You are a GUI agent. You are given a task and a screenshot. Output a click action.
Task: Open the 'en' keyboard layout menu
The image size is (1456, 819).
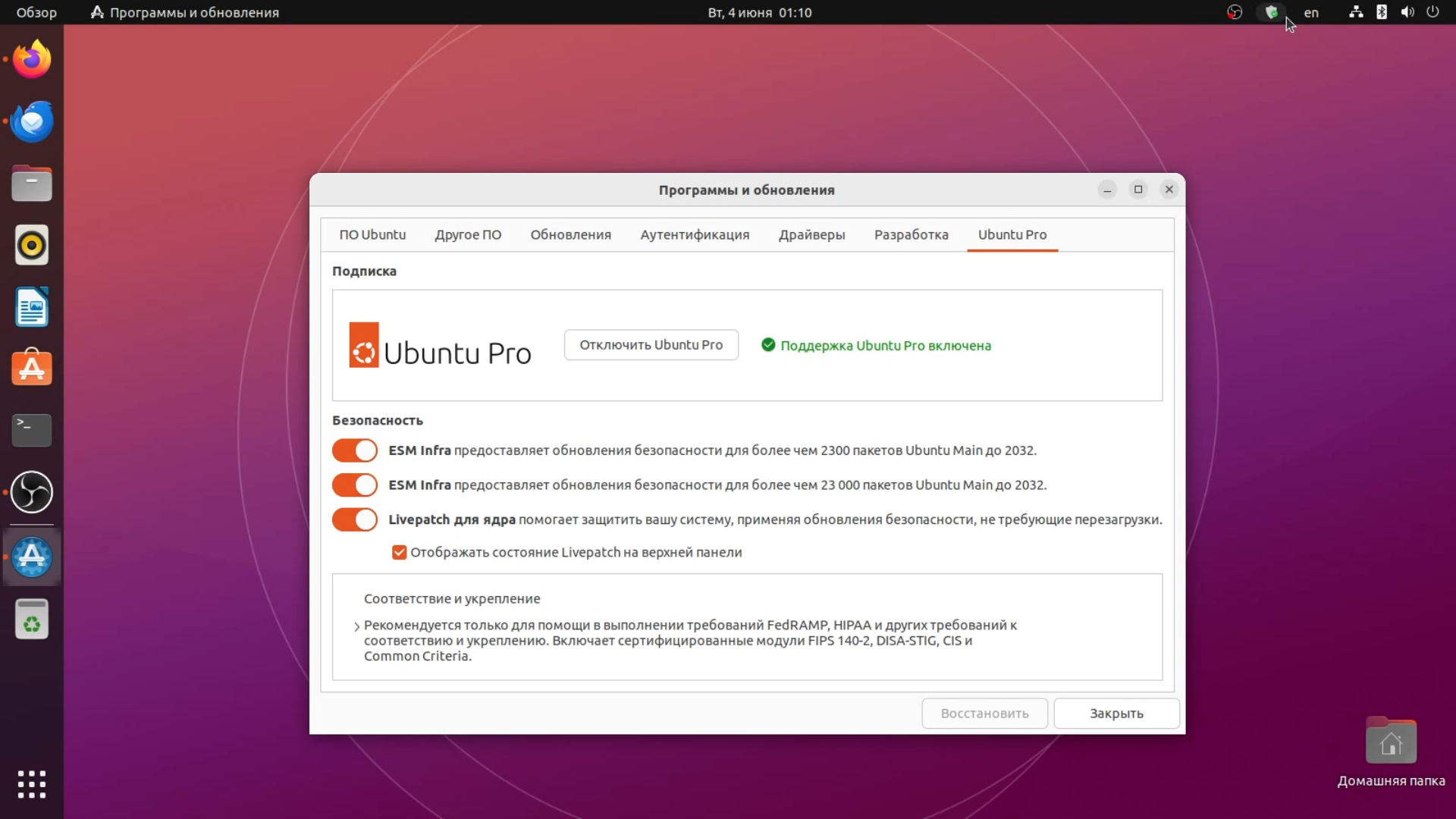click(1310, 12)
